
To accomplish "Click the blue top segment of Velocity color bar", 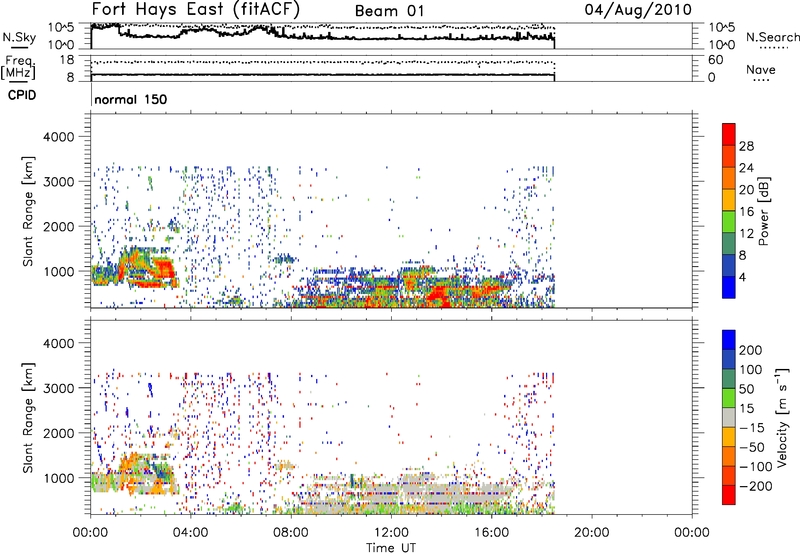I will 729,340.
